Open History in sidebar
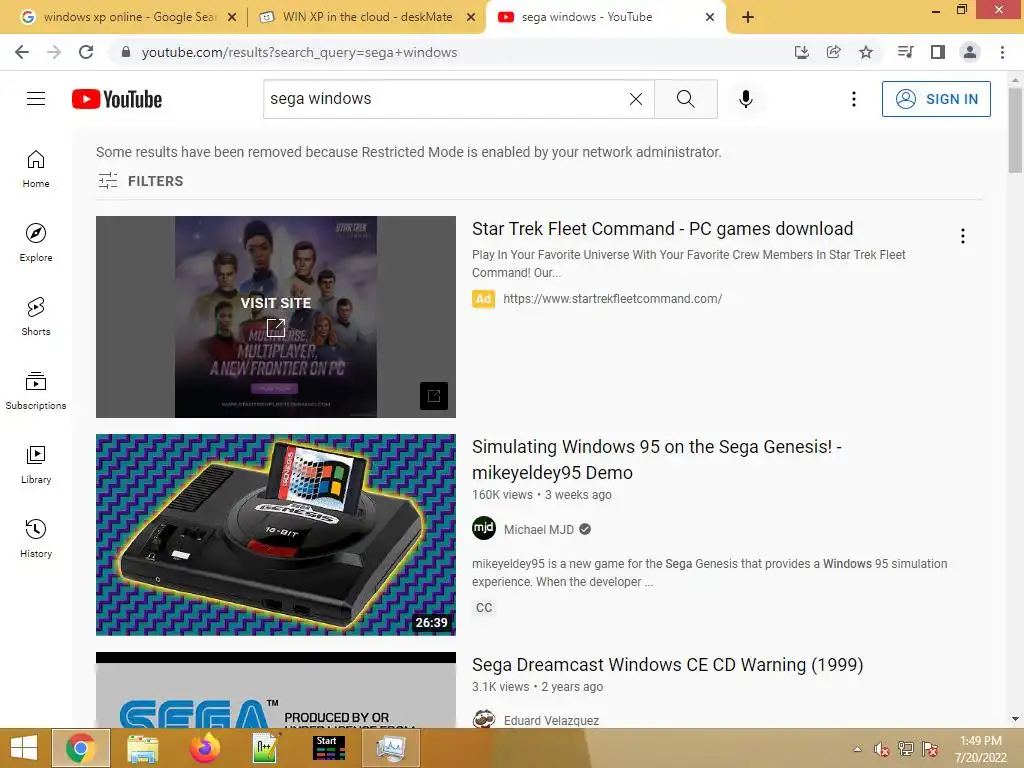The height and width of the screenshot is (768, 1024). (36, 538)
